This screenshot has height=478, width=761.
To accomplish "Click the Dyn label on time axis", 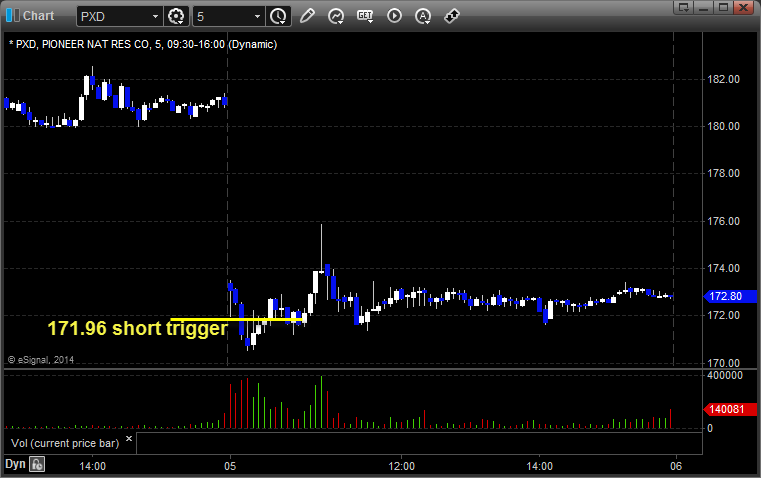I will point(15,464).
